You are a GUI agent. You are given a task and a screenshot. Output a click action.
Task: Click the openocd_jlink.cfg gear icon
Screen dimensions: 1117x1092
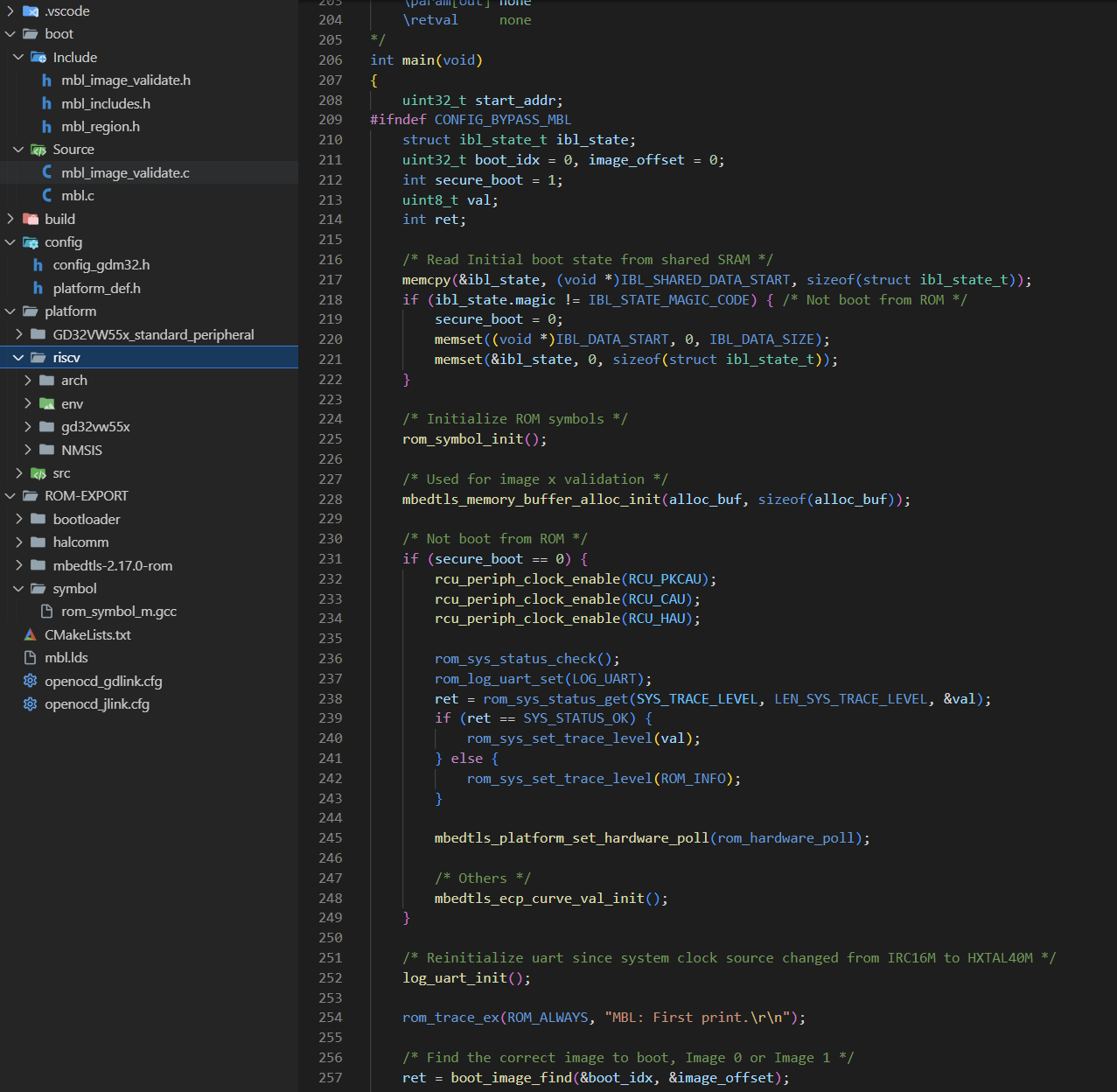tap(31, 704)
